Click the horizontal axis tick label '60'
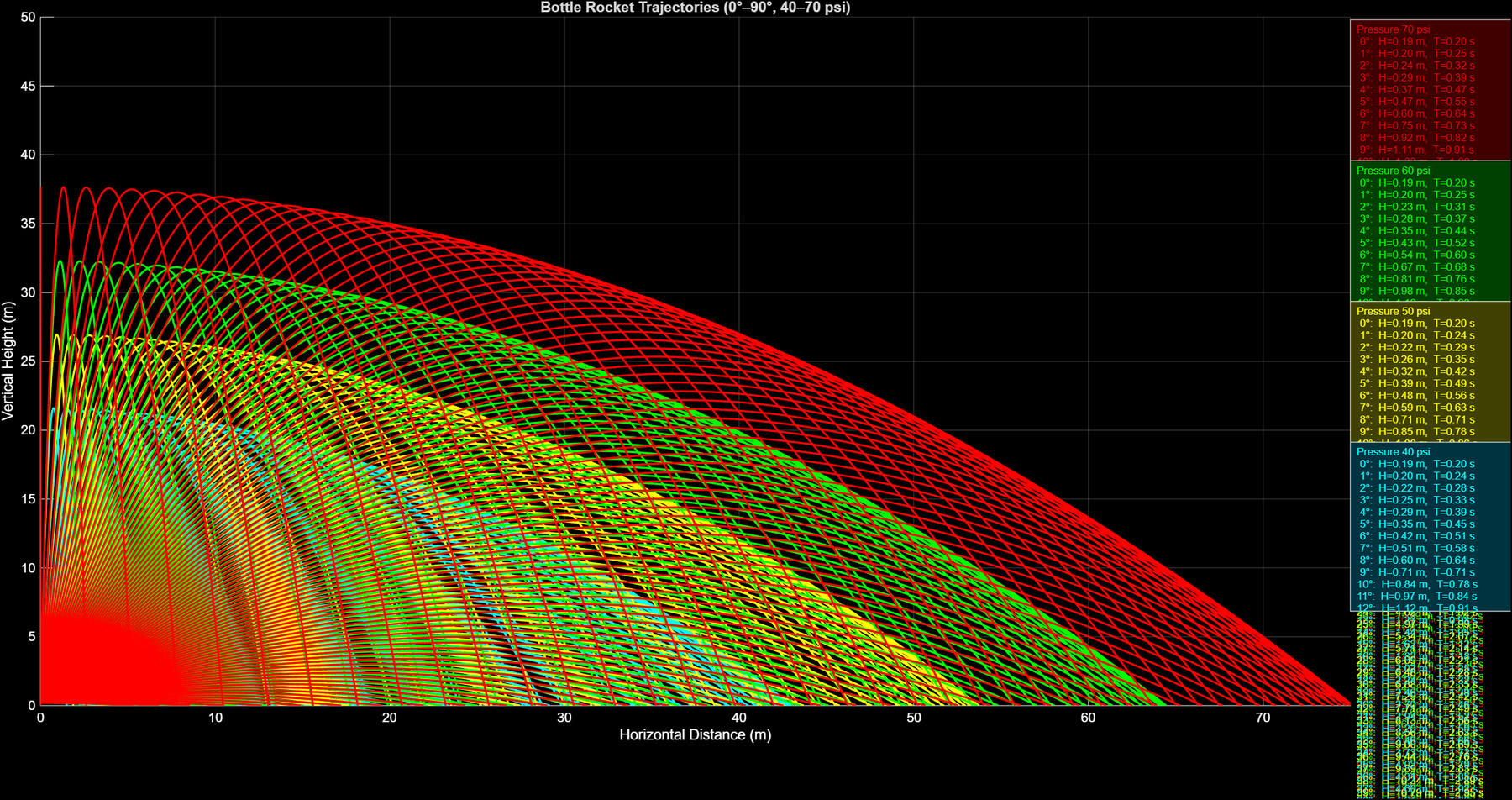 [1089, 718]
